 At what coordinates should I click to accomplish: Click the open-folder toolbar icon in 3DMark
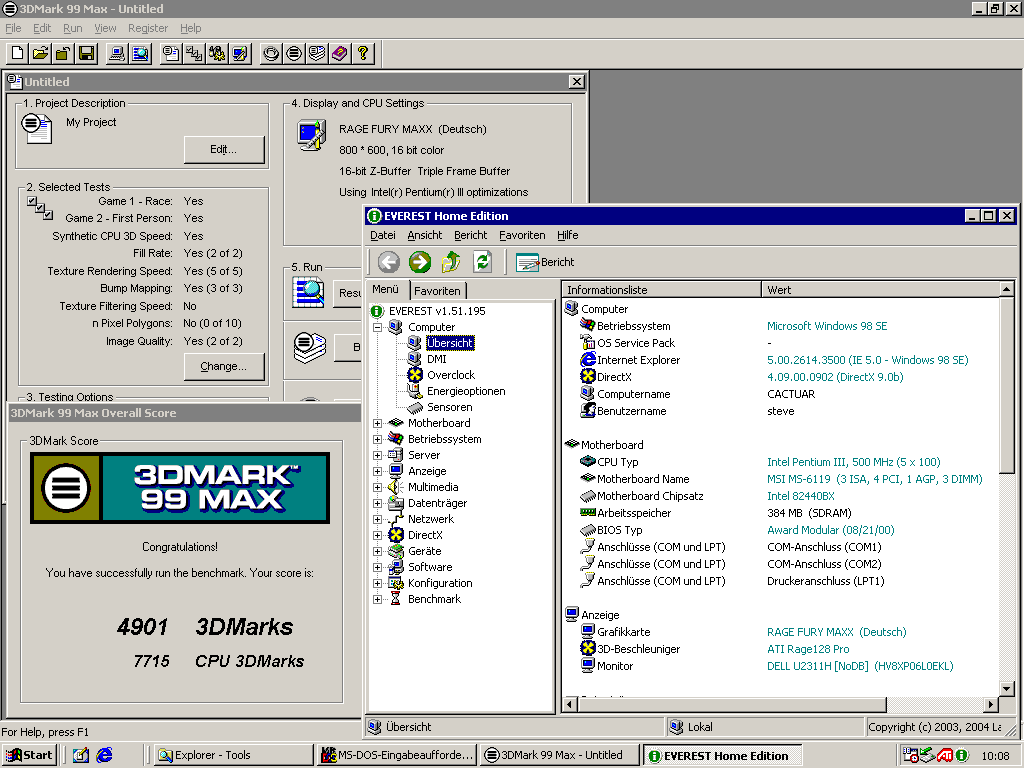click(x=40, y=54)
